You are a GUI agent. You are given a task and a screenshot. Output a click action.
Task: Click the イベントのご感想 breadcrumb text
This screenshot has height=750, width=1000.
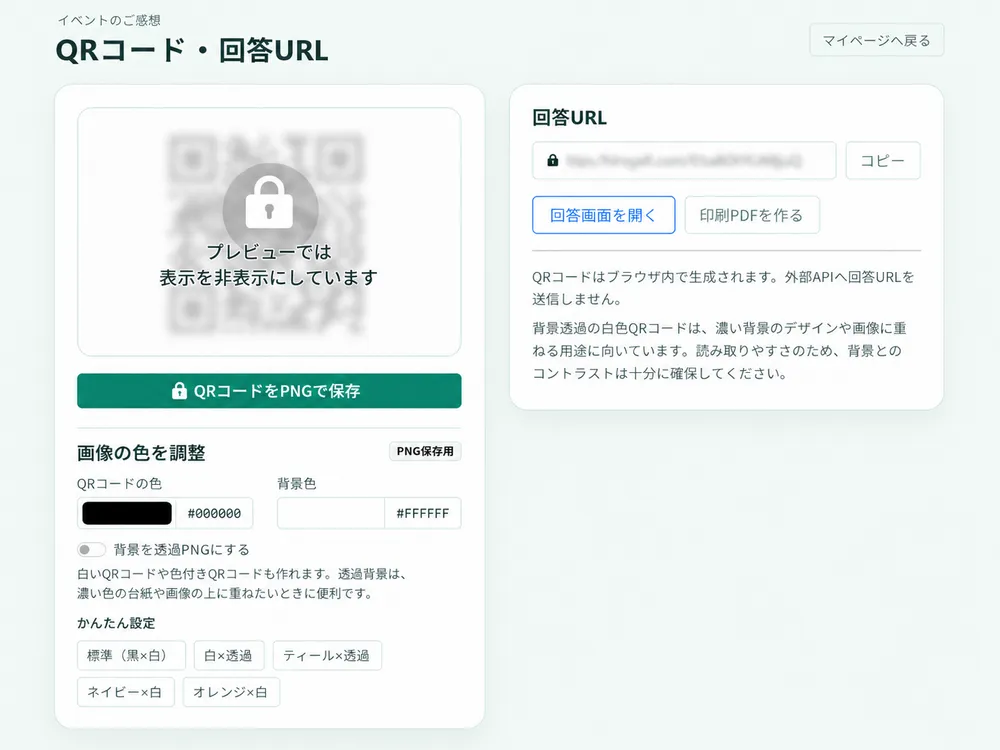pos(109,20)
